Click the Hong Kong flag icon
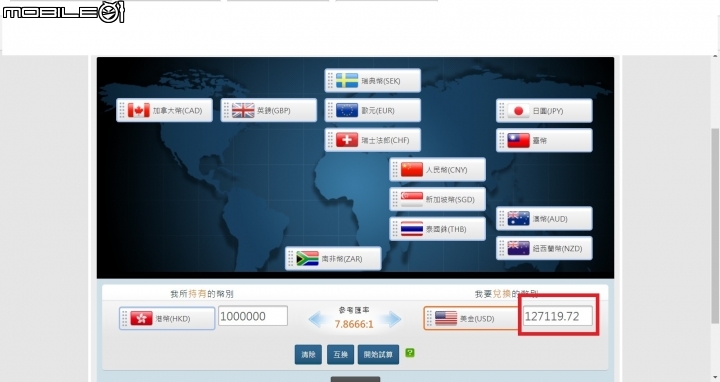The height and width of the screenshot is (382, 720). tap(141, 318)
